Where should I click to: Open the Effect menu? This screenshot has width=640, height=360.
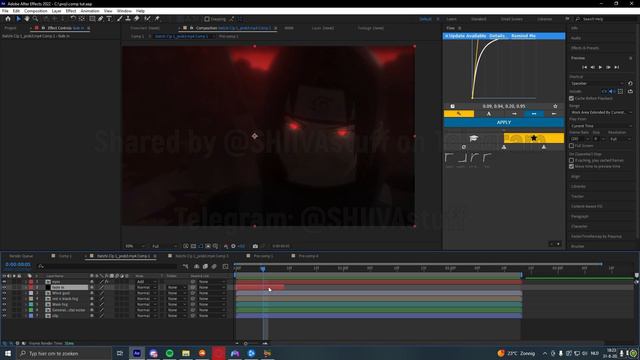click(71, 11)
